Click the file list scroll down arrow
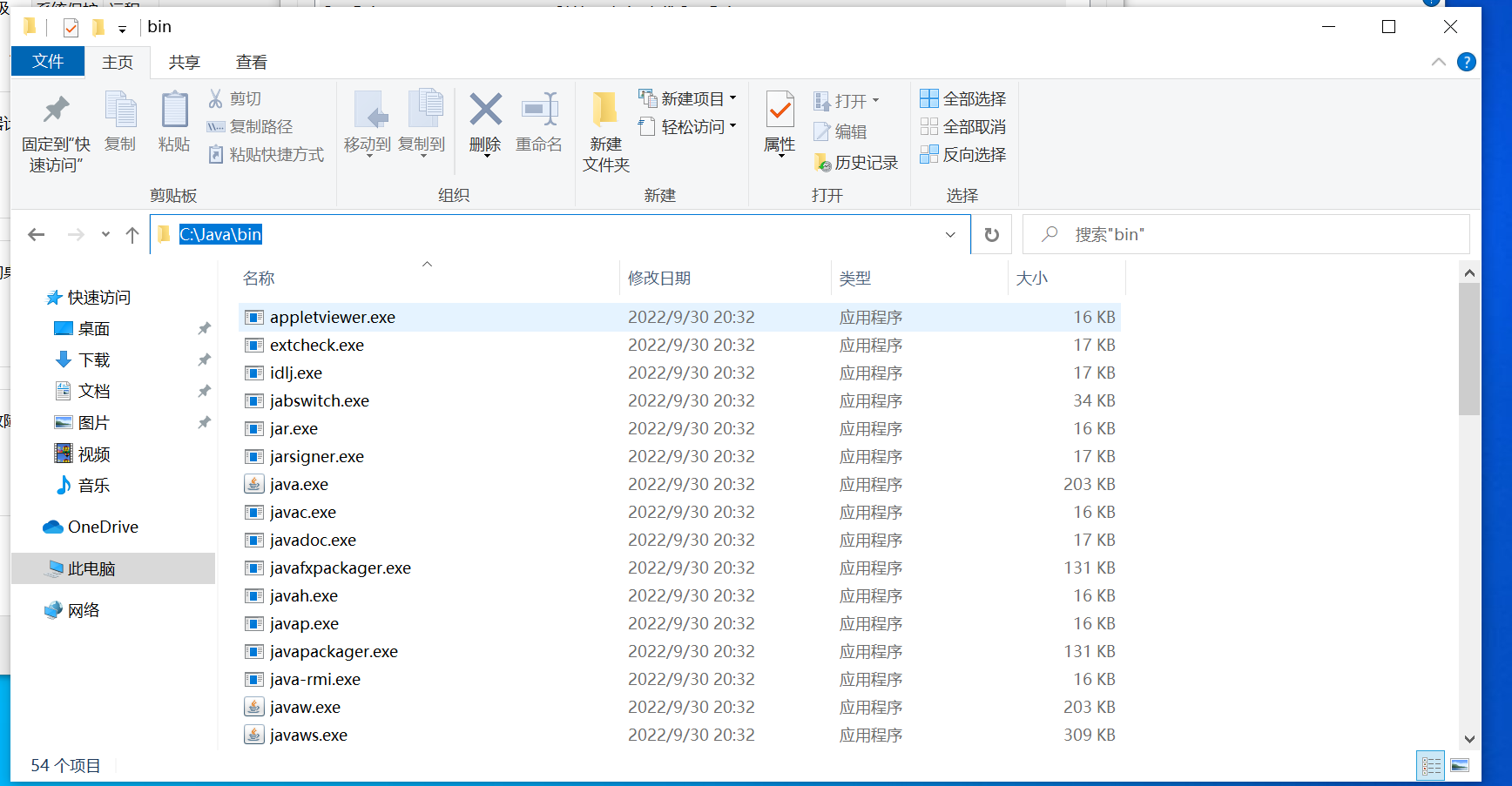Viewport: 1512px width, 786px height. pyautogui.click(x=1469, y=739)
